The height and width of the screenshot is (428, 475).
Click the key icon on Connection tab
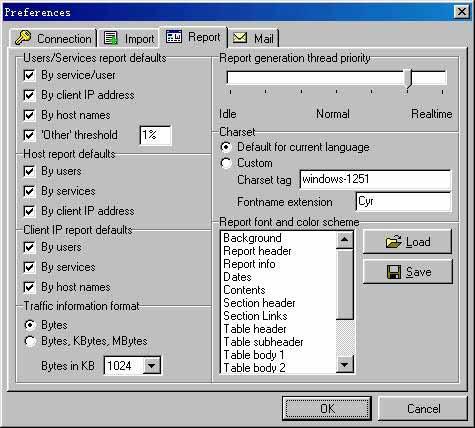[x=23, y=38]
